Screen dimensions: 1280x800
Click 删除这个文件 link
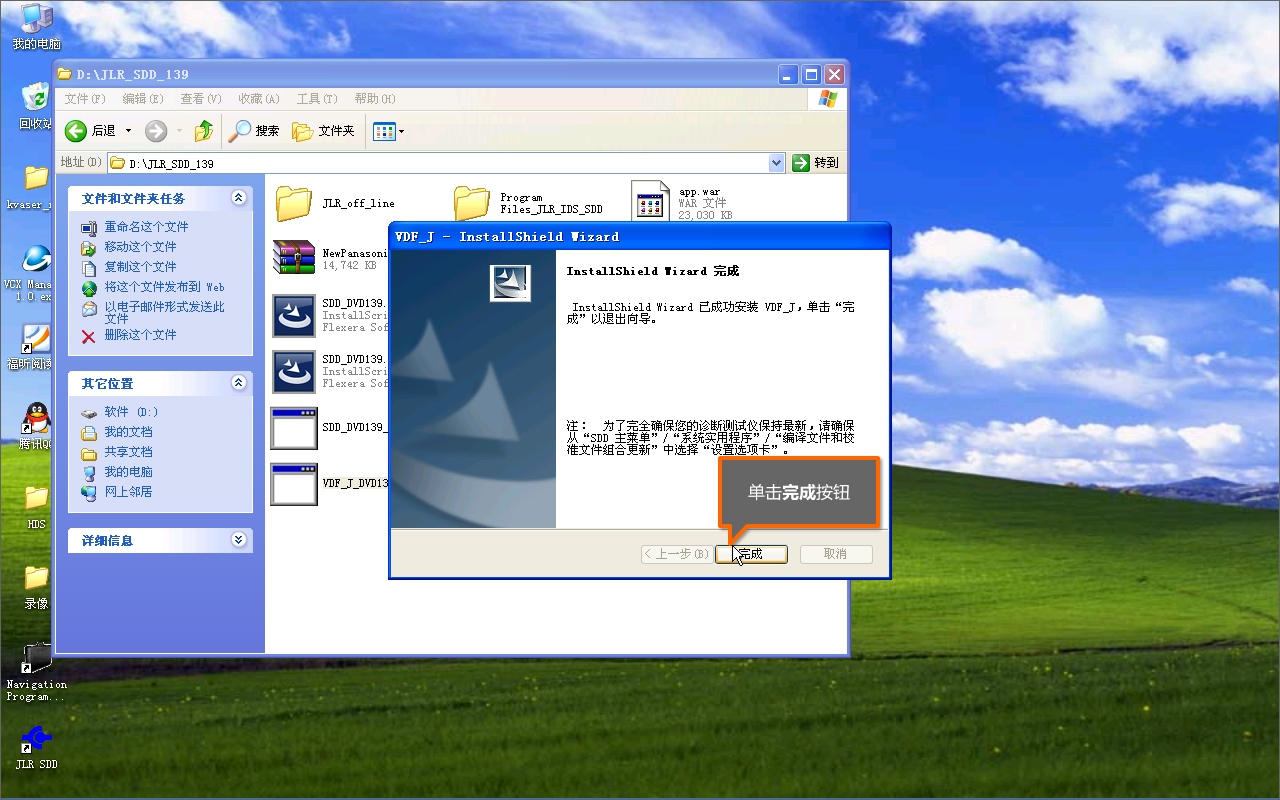point(140,335)
